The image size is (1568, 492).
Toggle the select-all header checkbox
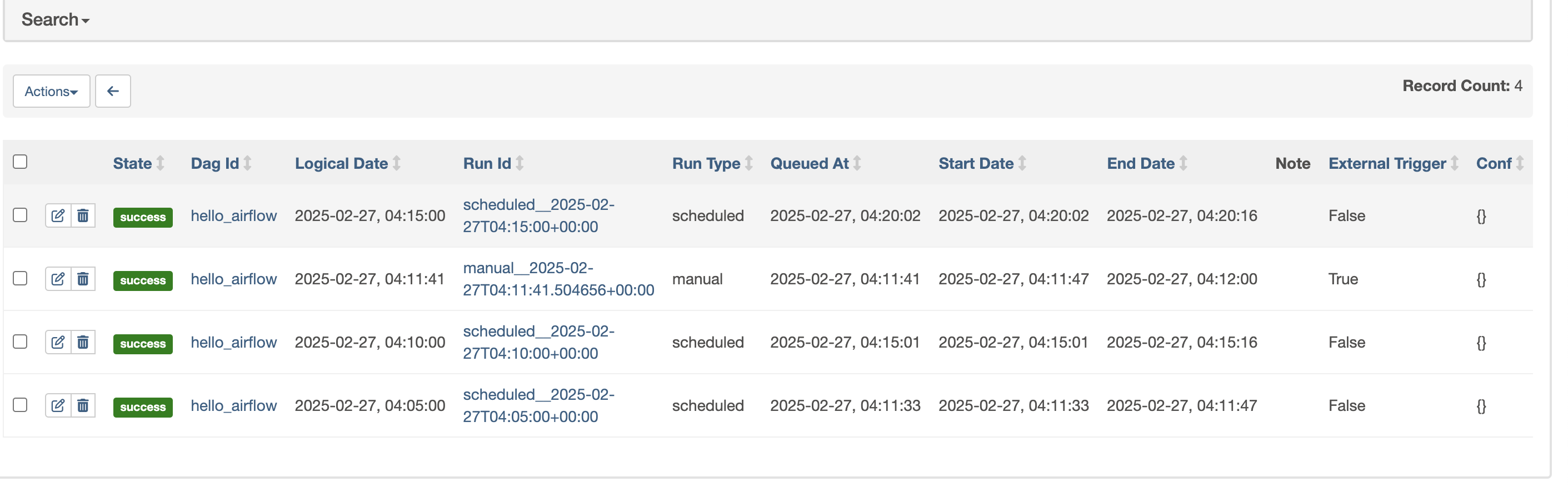click(x=20, y=162)
